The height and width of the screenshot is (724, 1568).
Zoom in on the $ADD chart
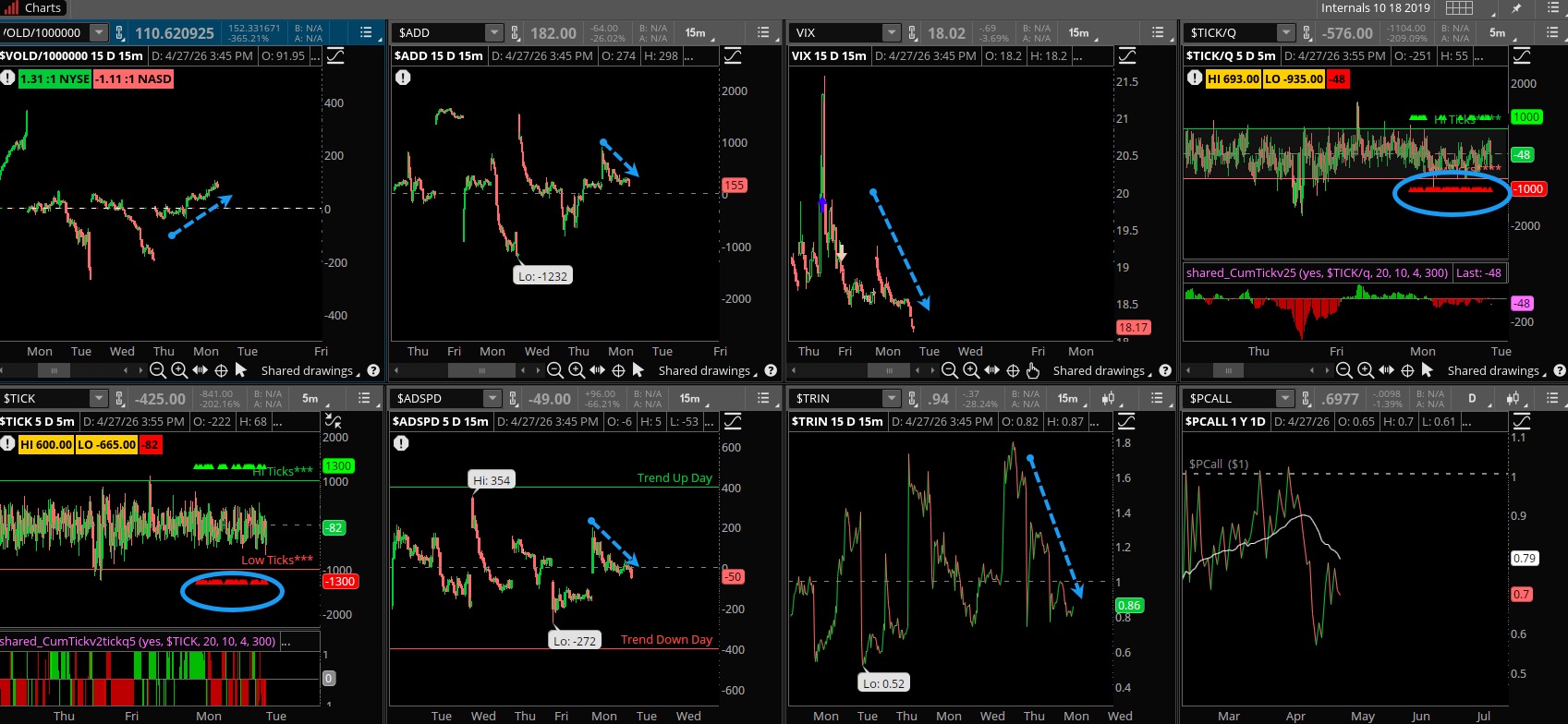point(577,370)
